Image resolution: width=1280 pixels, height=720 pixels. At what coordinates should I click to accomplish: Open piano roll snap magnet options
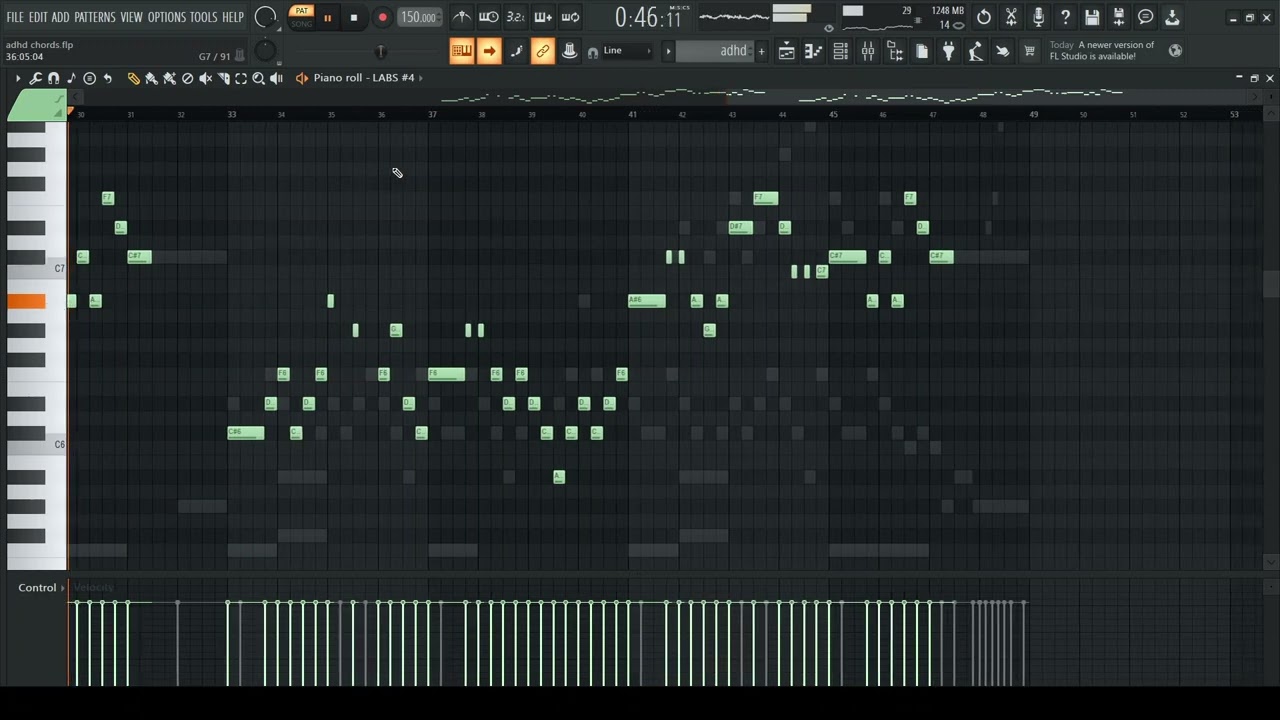coord(54,78)
